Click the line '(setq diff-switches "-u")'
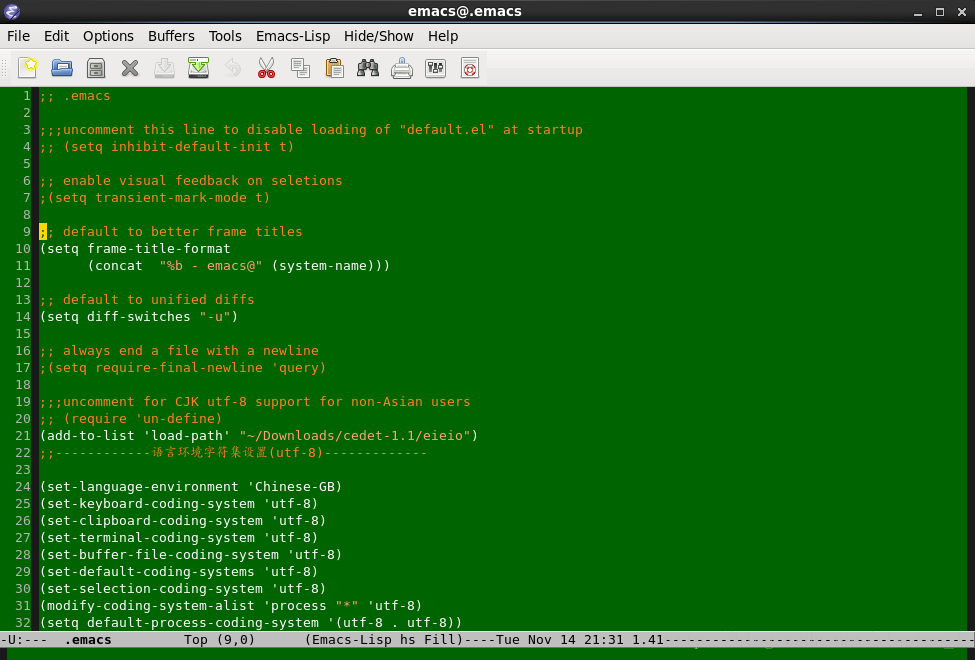975x660 pixels. click(139, 317)
